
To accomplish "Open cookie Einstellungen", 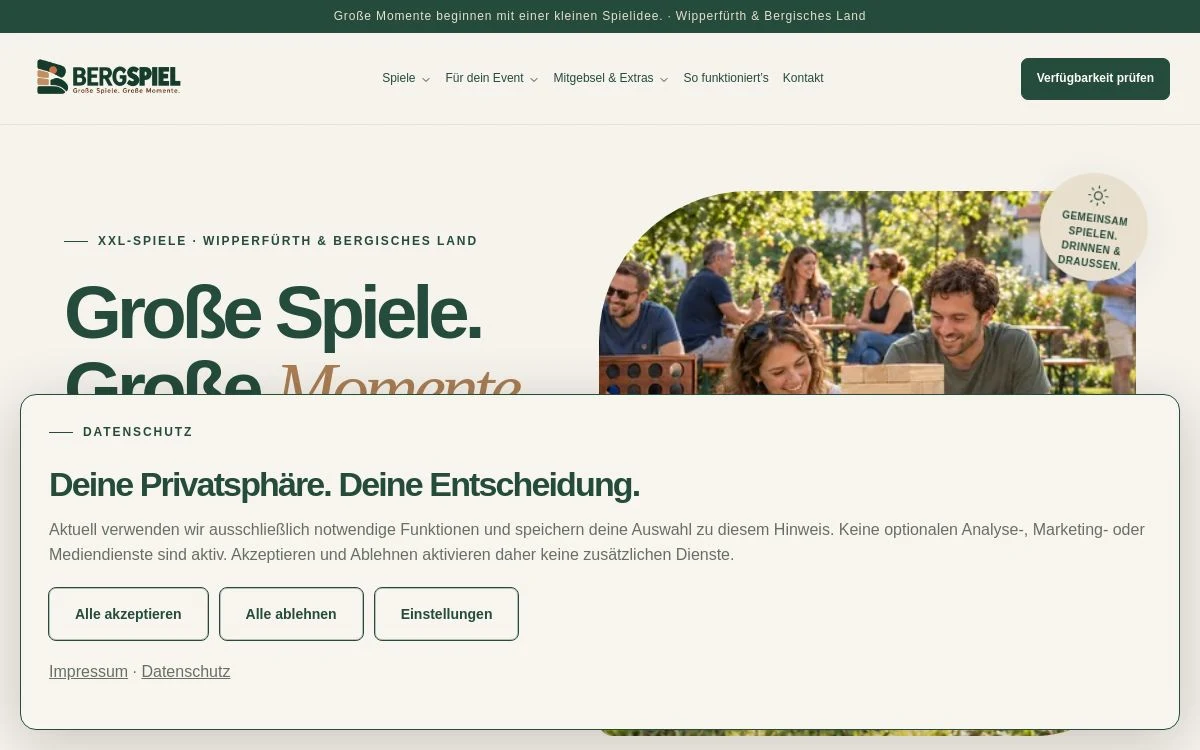I will (446, 614).
